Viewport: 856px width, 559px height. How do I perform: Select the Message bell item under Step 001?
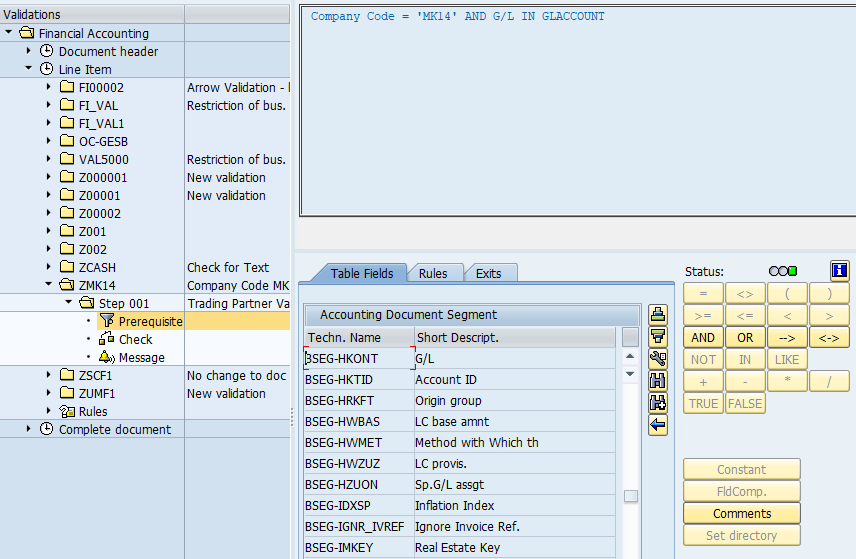point(141,358)
